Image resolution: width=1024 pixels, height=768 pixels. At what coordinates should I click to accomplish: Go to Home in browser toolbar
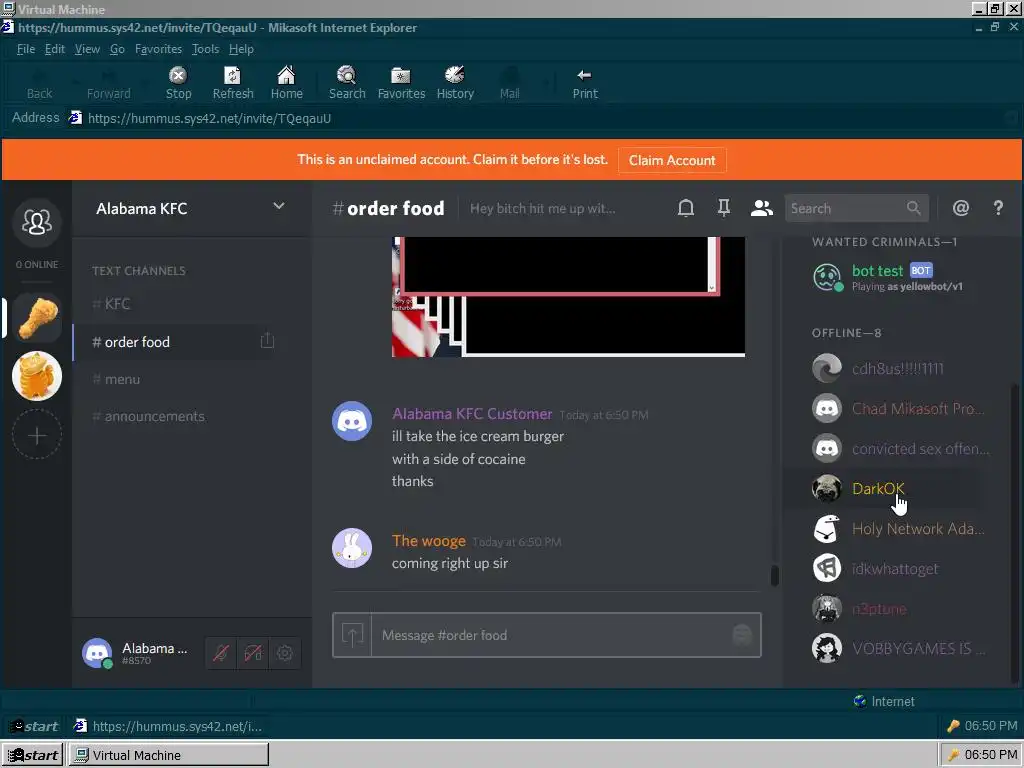click(286, 83)
